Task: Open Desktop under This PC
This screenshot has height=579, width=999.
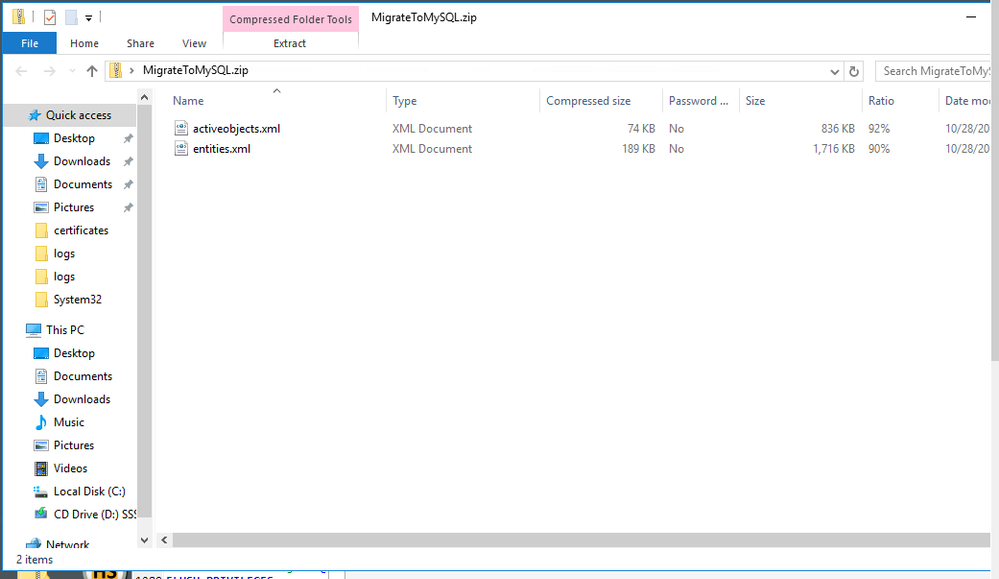Action: pyautogui.click(x=74, y=353)
